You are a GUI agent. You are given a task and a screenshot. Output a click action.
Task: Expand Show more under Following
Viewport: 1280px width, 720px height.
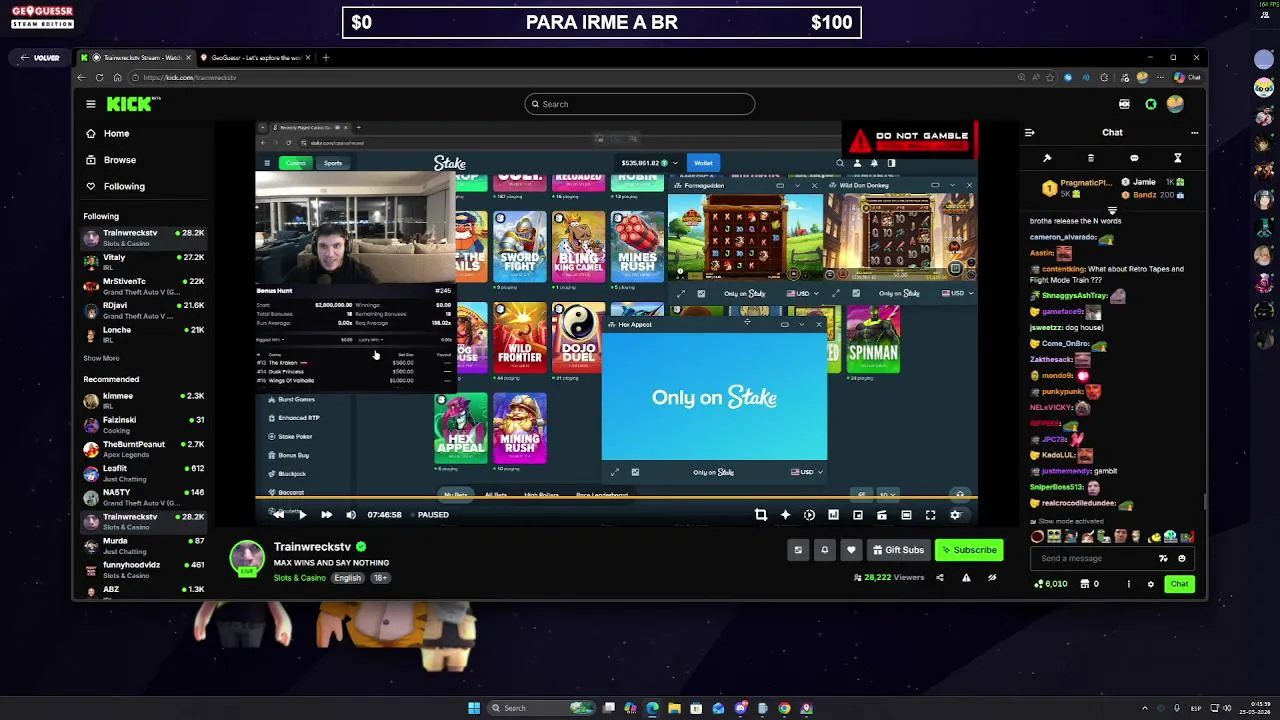(x=101, y=358)
